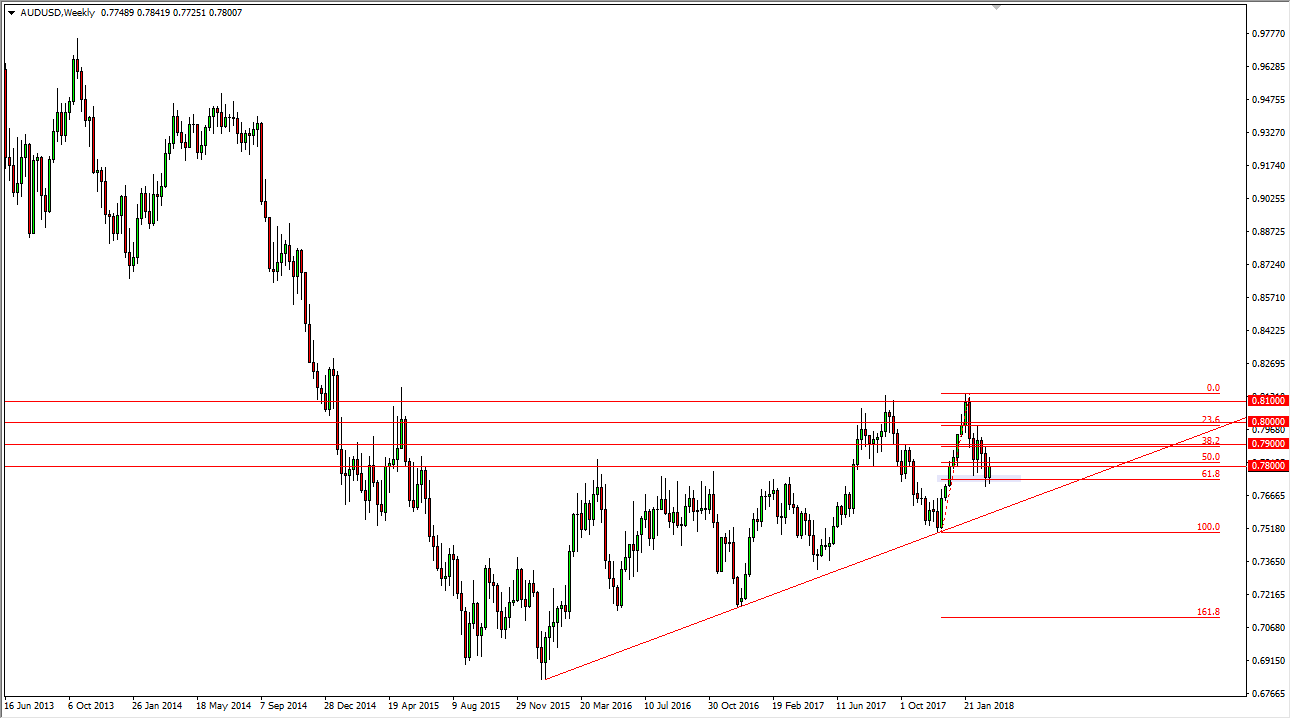Click the 161.8 Fibonacci extension label
The image size is (1291, 719).
click(x=1208, y=611)
